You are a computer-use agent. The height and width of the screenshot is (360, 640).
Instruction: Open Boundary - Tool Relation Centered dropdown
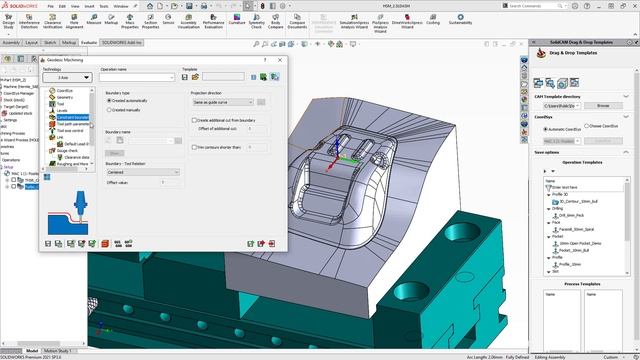143,172
